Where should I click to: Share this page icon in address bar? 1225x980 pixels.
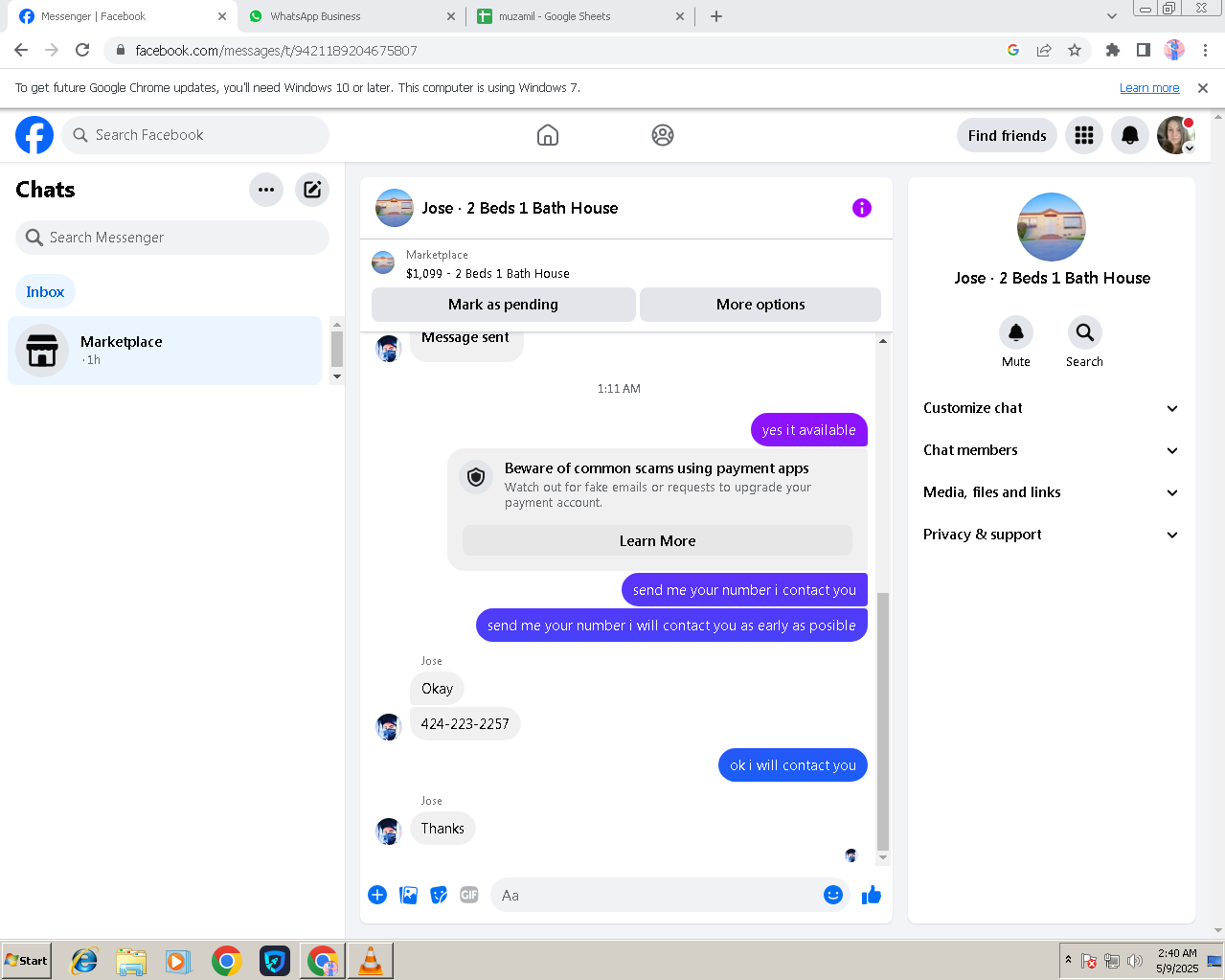(1044, 50)
